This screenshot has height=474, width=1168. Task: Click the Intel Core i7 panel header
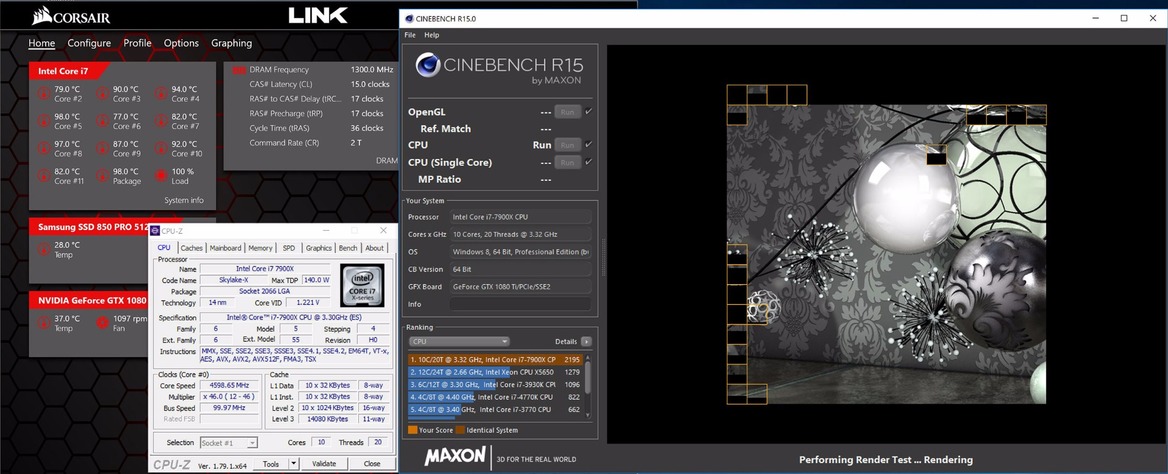pos(69,71)
